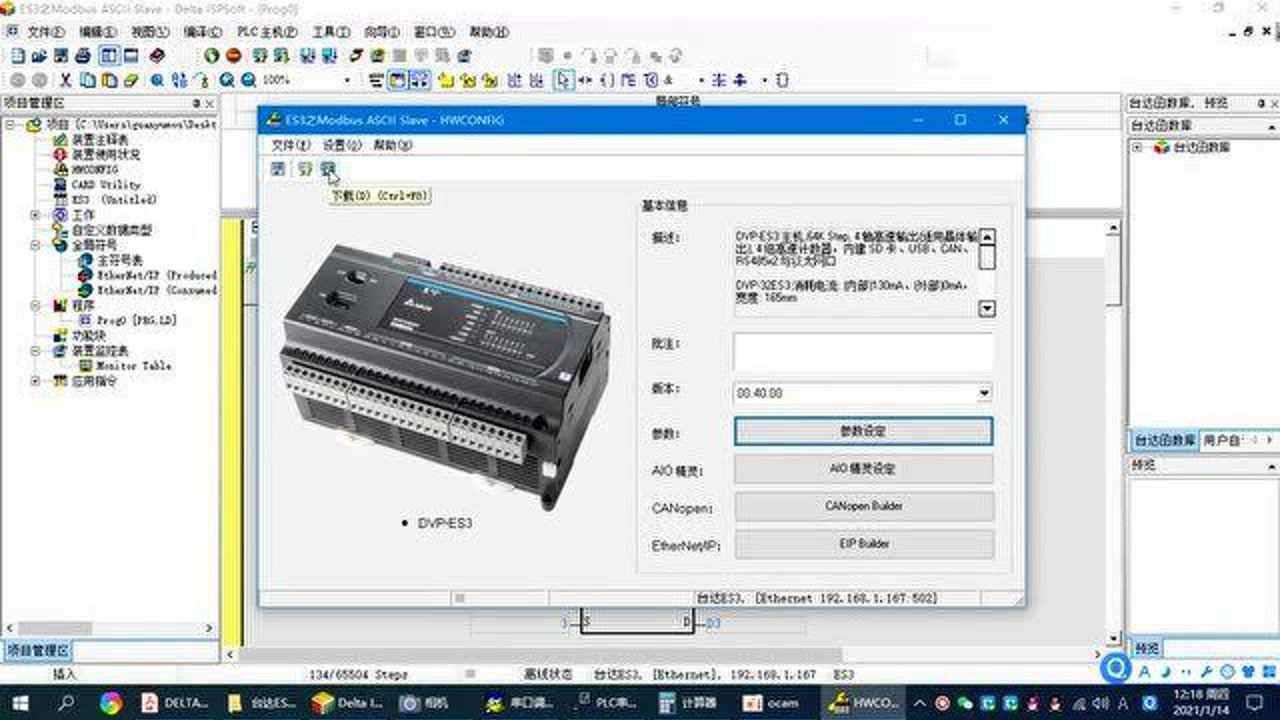The width and height of the screenshot is (1280, 720).
Task: Open the 100% zoom level dropdown
Action: click(x=347, y=79)
